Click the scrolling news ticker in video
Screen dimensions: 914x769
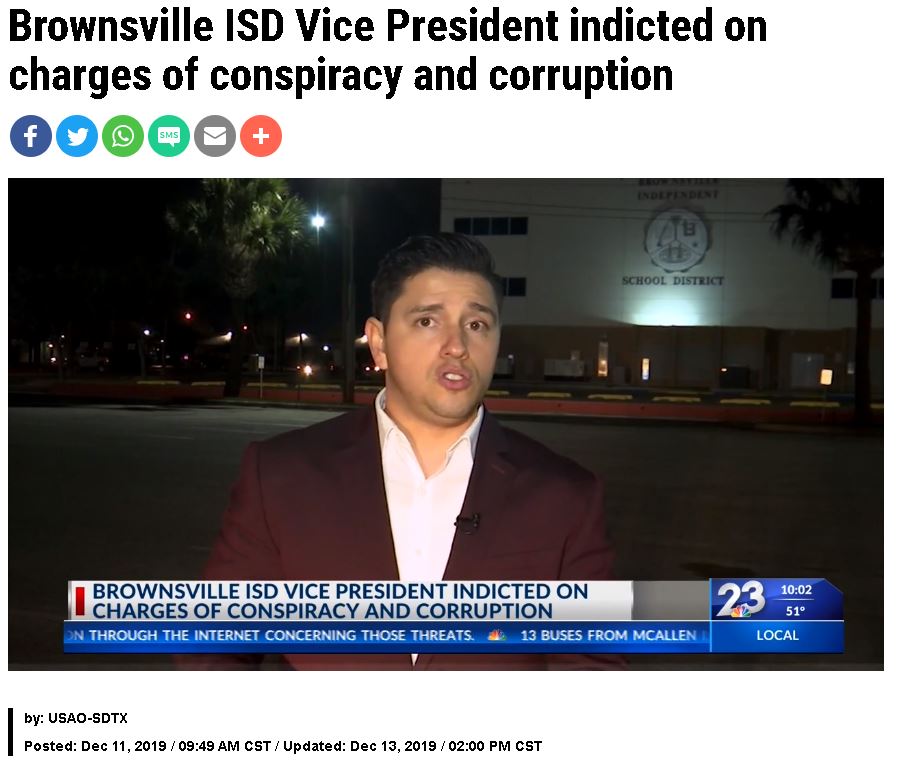pyautogui.click(x=386, y=635)
